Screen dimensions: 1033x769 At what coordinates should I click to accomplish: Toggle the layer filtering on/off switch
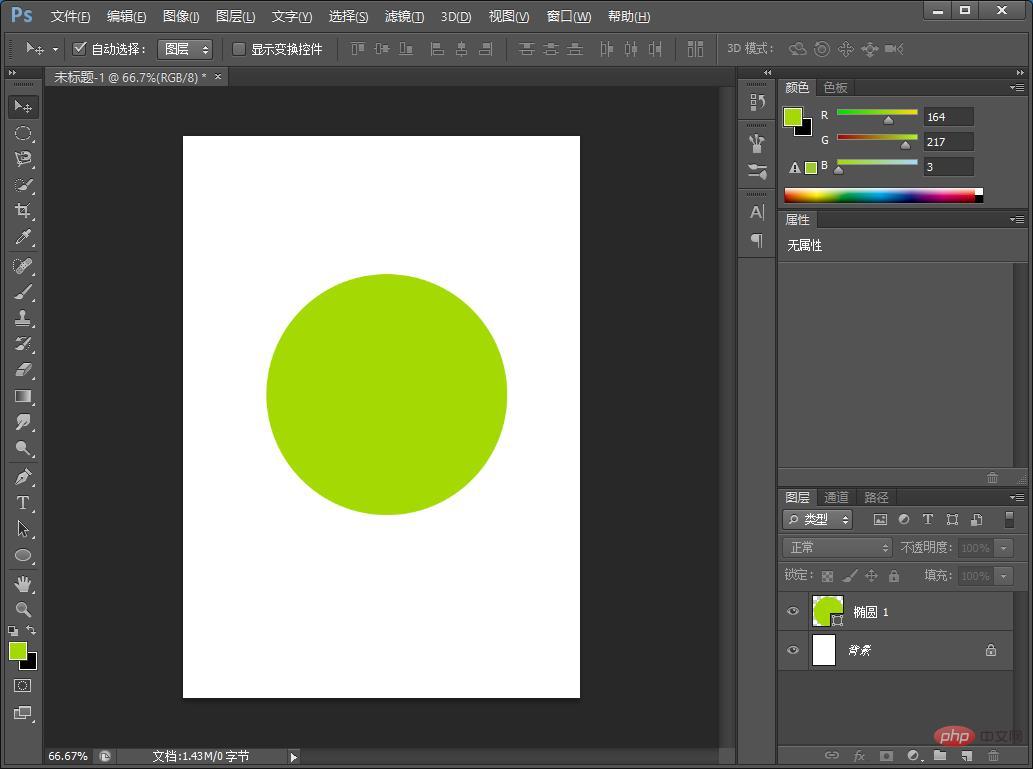(1009, 519)
